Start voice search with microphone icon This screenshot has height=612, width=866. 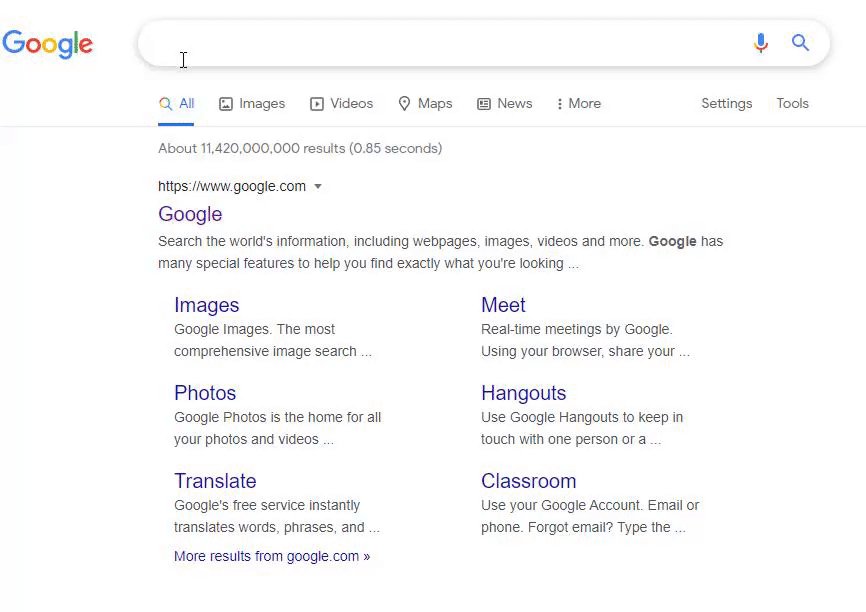coord(761,43)
